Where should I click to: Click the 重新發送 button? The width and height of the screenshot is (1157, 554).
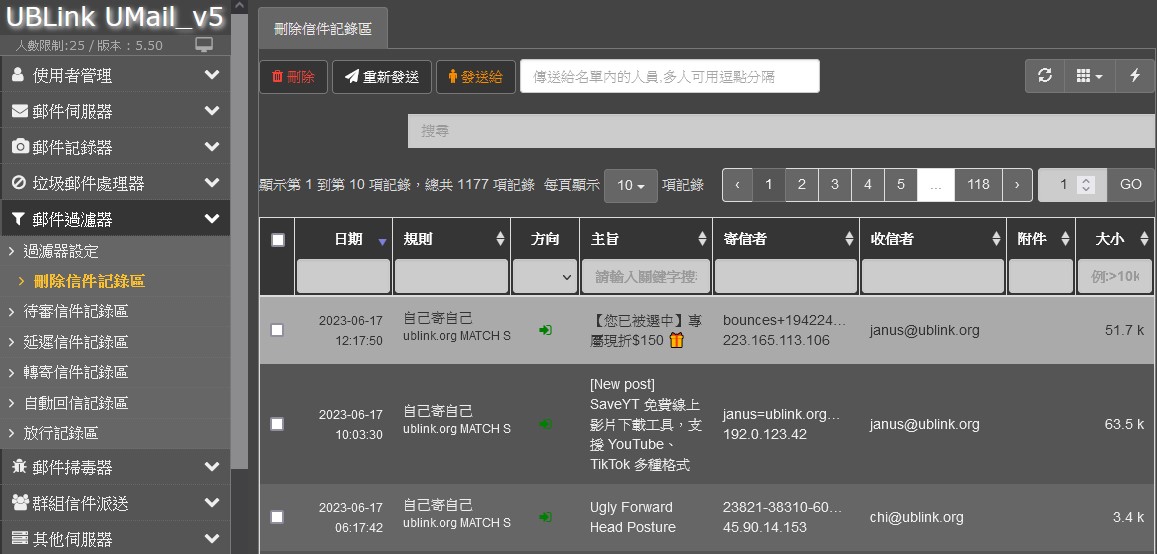(381, 77)
